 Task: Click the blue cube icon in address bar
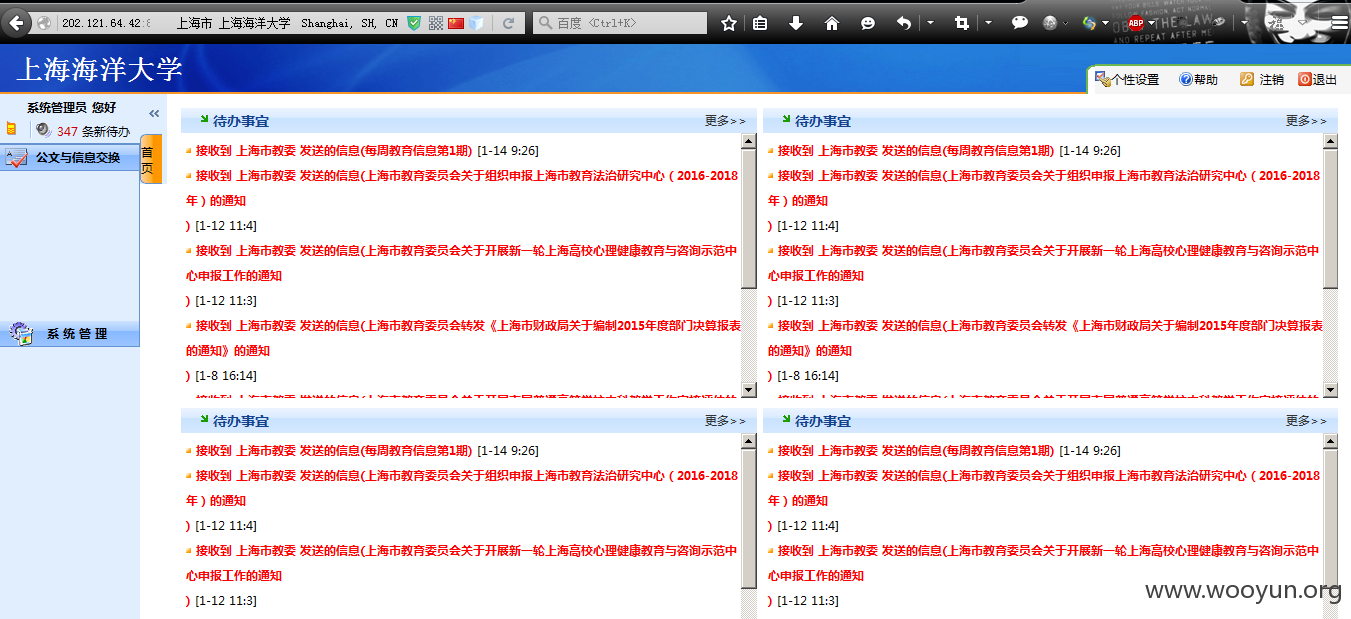point(477,22)
